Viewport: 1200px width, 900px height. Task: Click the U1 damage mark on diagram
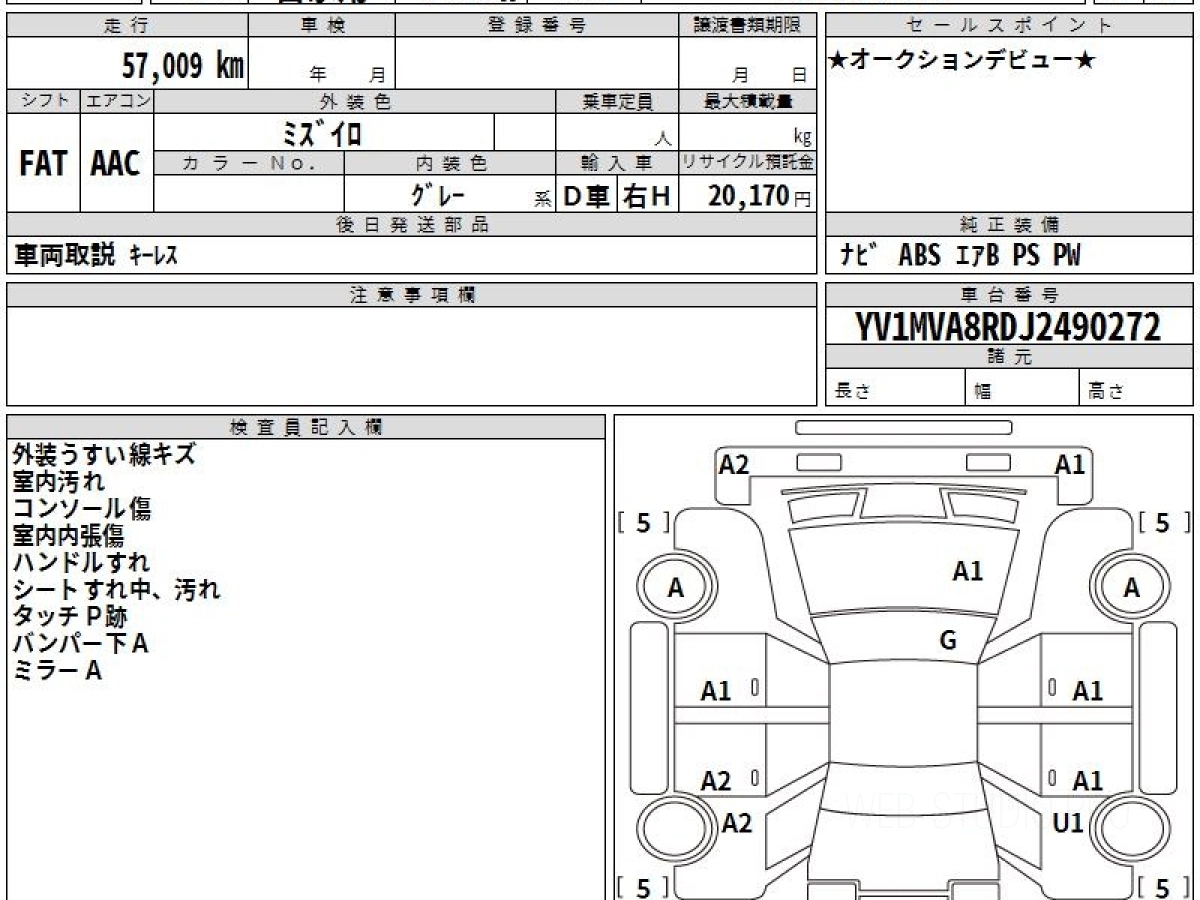pos(1069,824)
